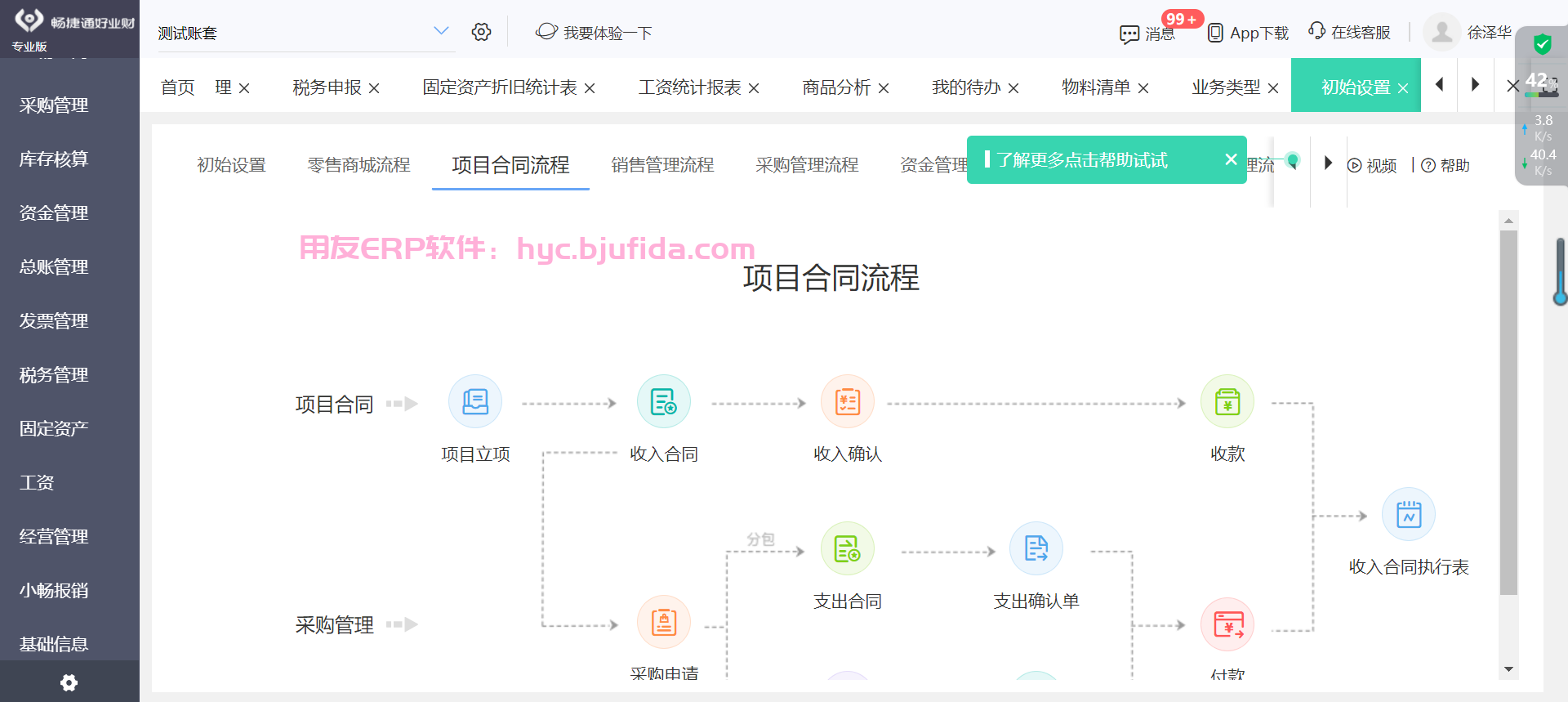Screen dimensions: 1568x702
Task: Click the 畅捷通好业财 logo
Action: (x=73, y=22)
